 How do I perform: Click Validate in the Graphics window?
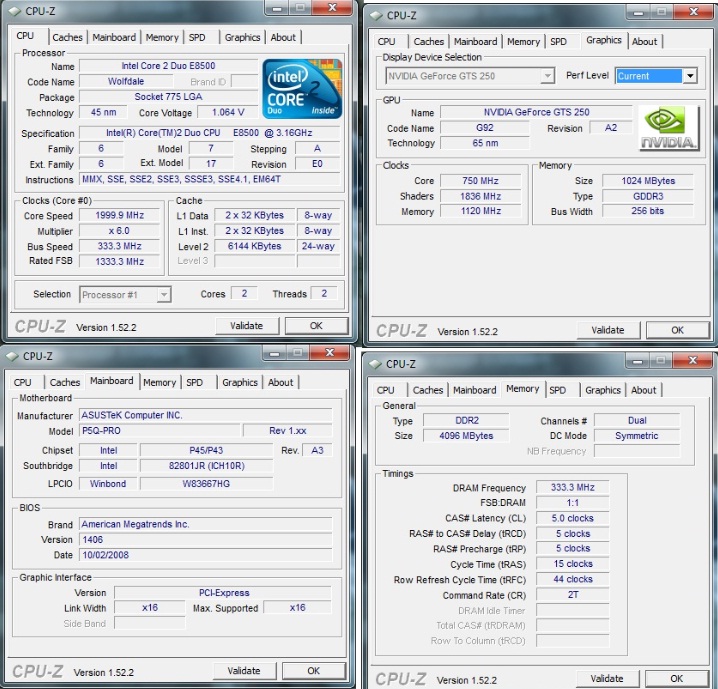(608, 330)
